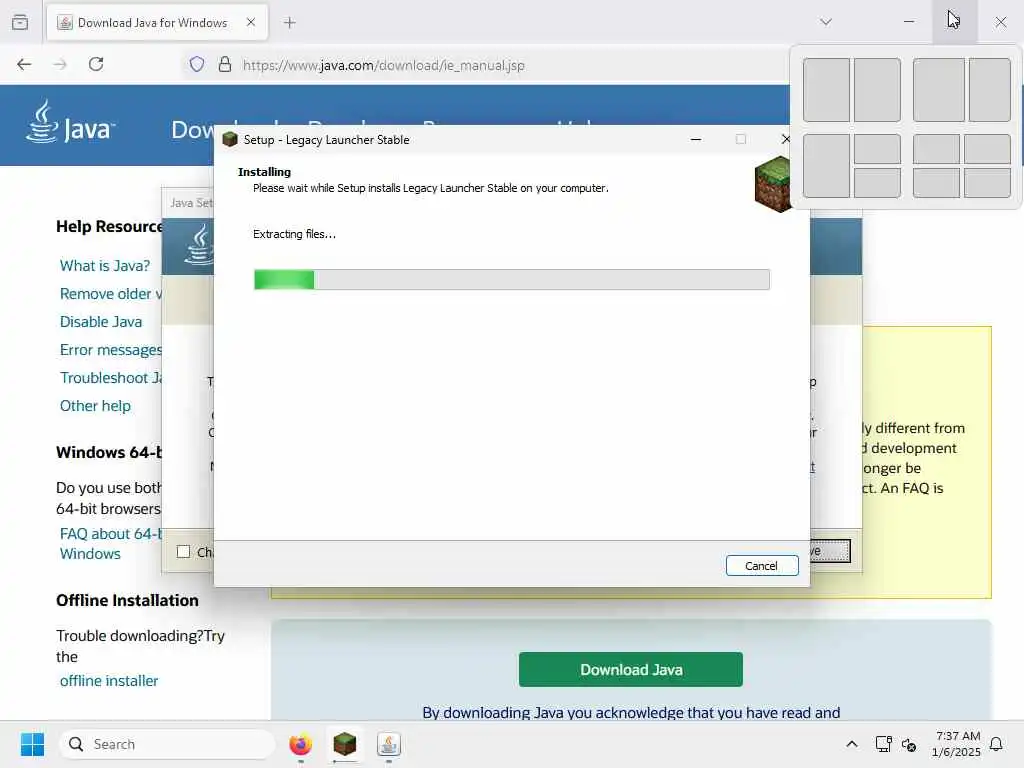This screenshot has width=1024, height=768.
Task: Open Error messages help link
Action: pos(110,350)
